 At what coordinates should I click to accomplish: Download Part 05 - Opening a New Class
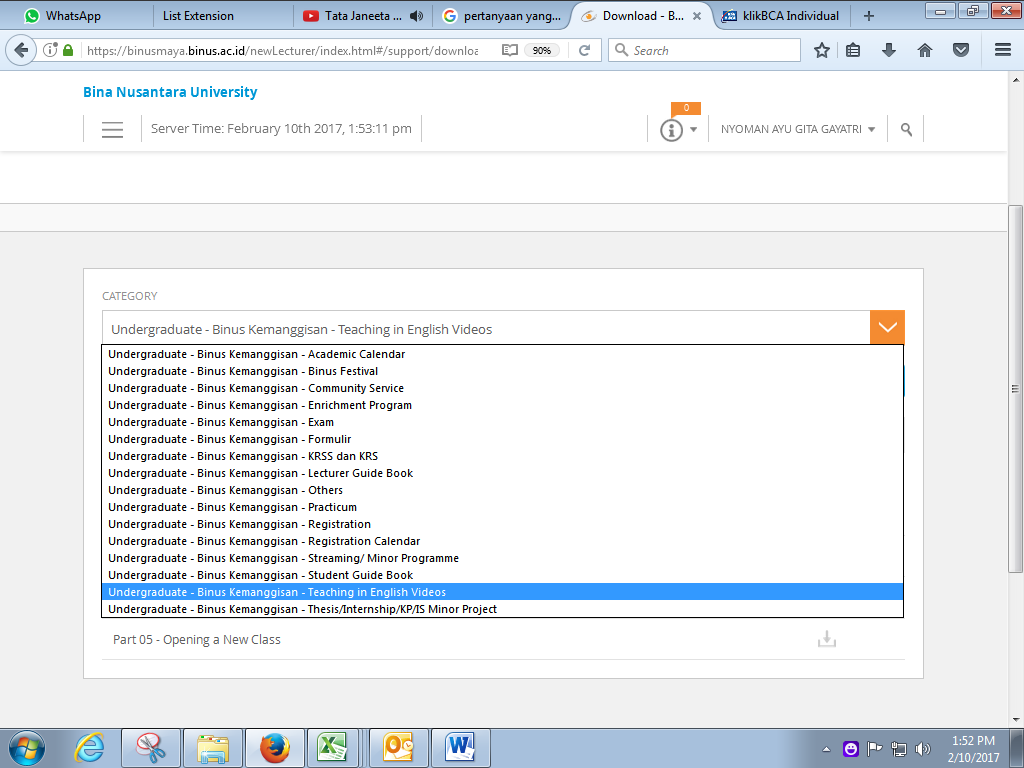[x=826, y=639]
